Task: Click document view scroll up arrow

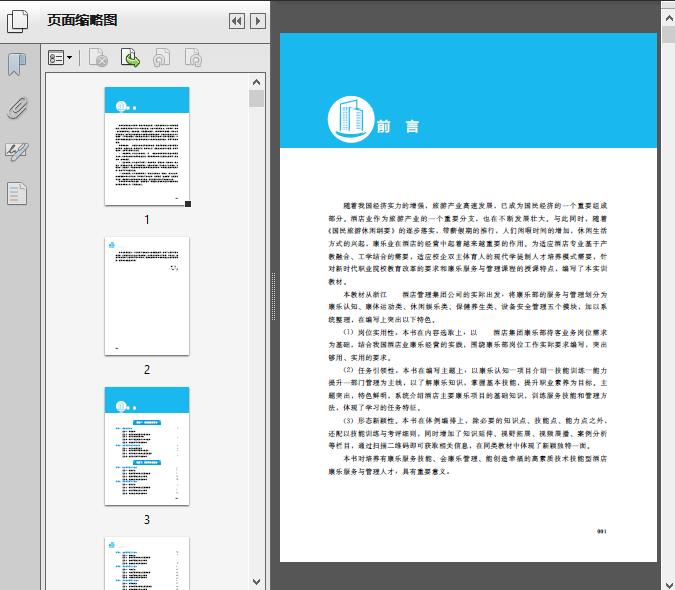Action: [x=669, y=19]
